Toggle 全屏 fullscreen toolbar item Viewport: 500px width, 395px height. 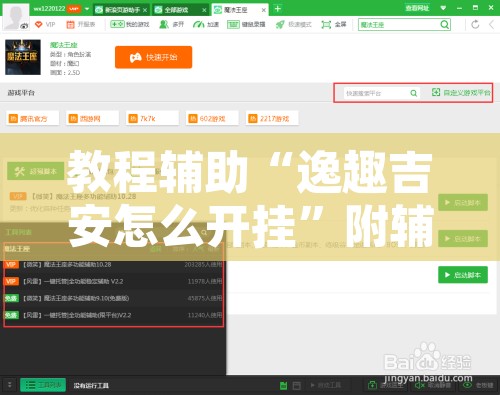click(334, 24)
